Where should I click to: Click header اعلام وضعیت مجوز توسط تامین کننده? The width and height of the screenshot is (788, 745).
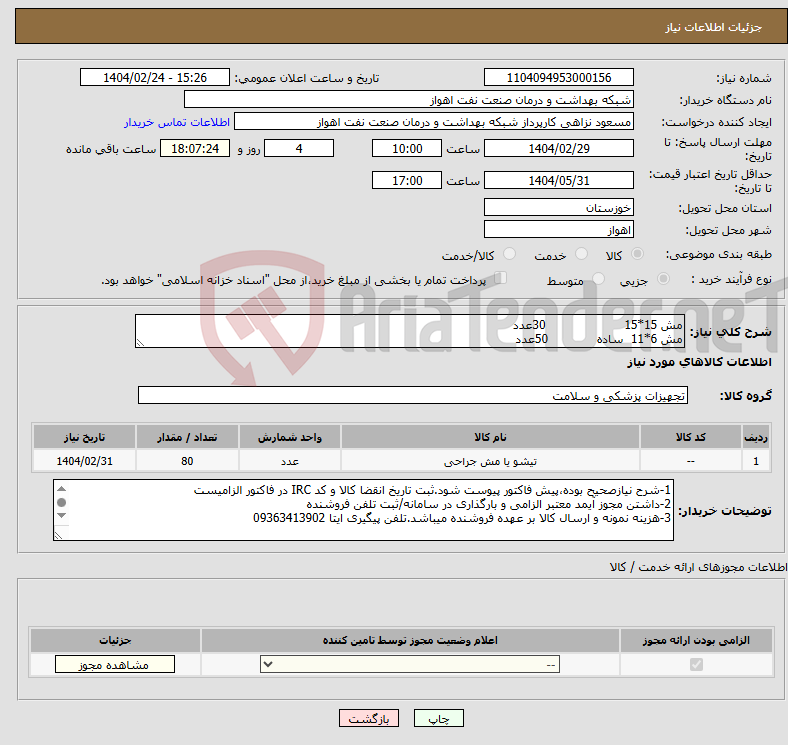410,640
